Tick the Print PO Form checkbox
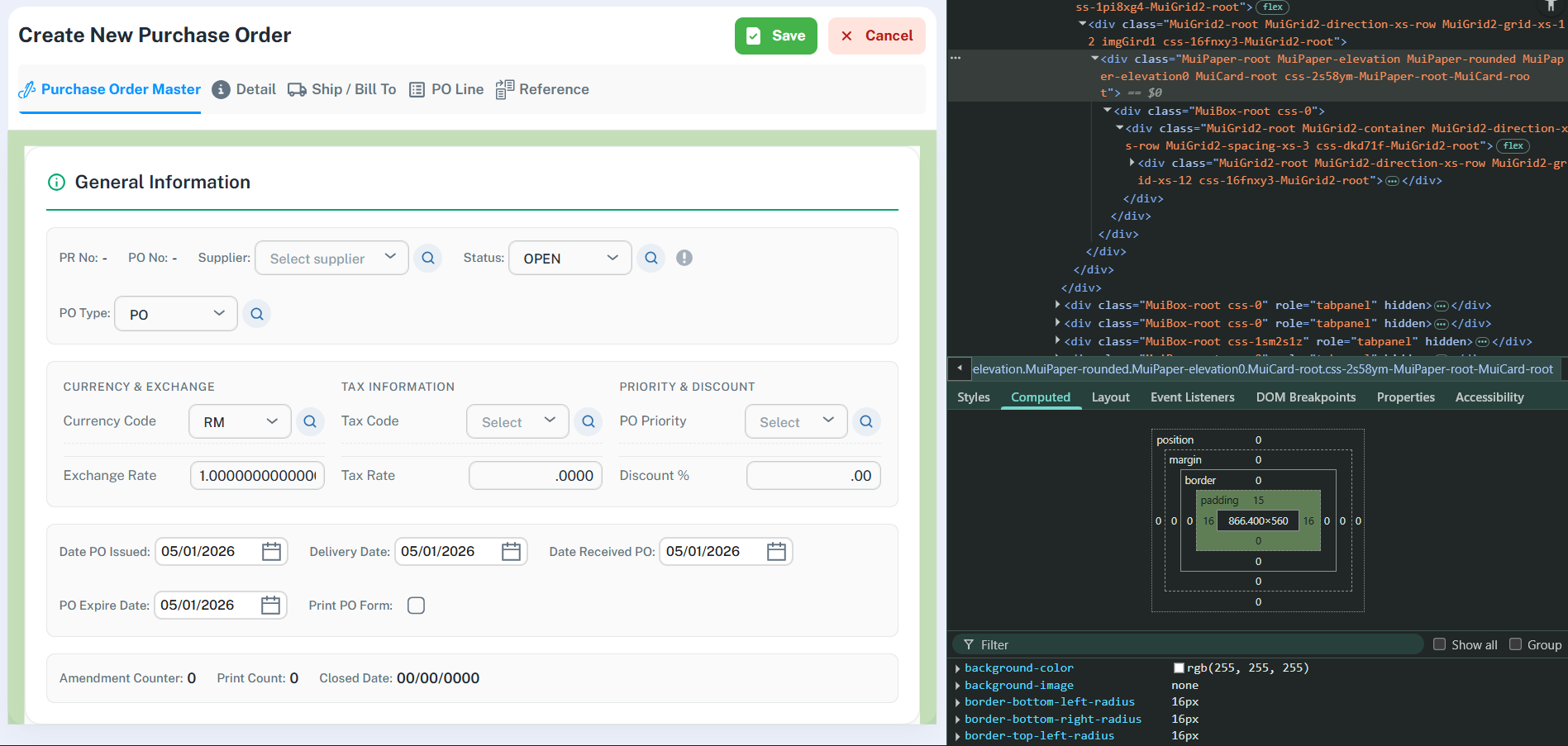1568x746 pixels. [x=417, y=606]
